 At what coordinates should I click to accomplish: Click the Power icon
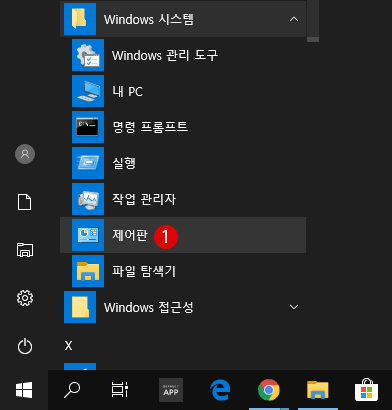coord(25,346)
